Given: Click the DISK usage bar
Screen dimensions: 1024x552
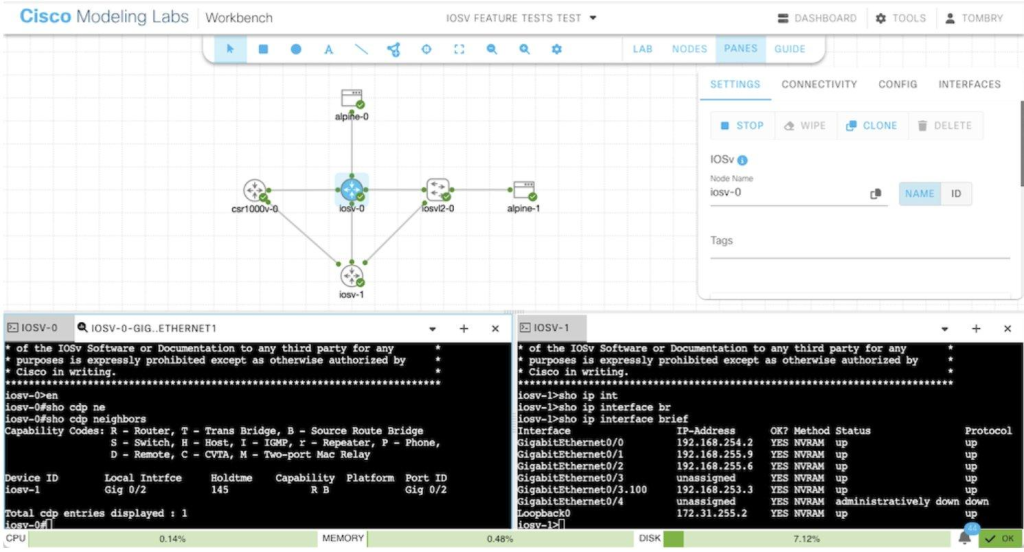Looking at the screenshot, I should 807,539.
